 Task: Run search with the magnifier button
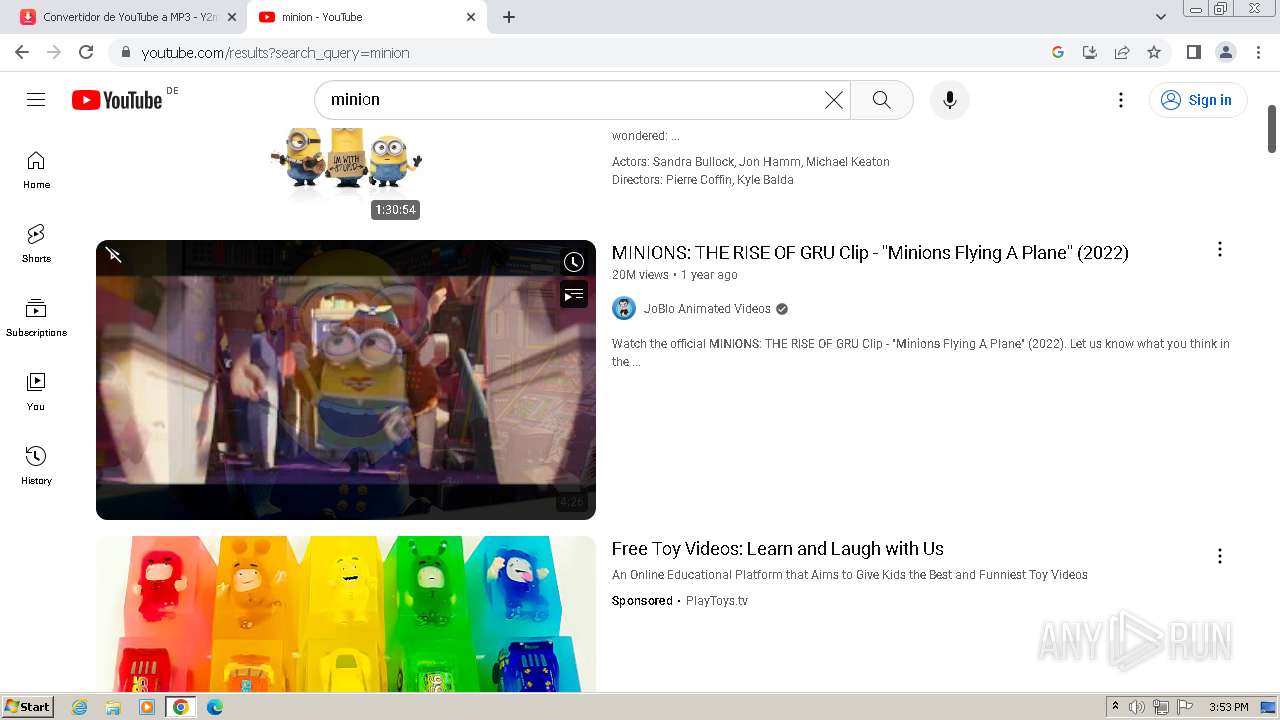coord(881,100)
